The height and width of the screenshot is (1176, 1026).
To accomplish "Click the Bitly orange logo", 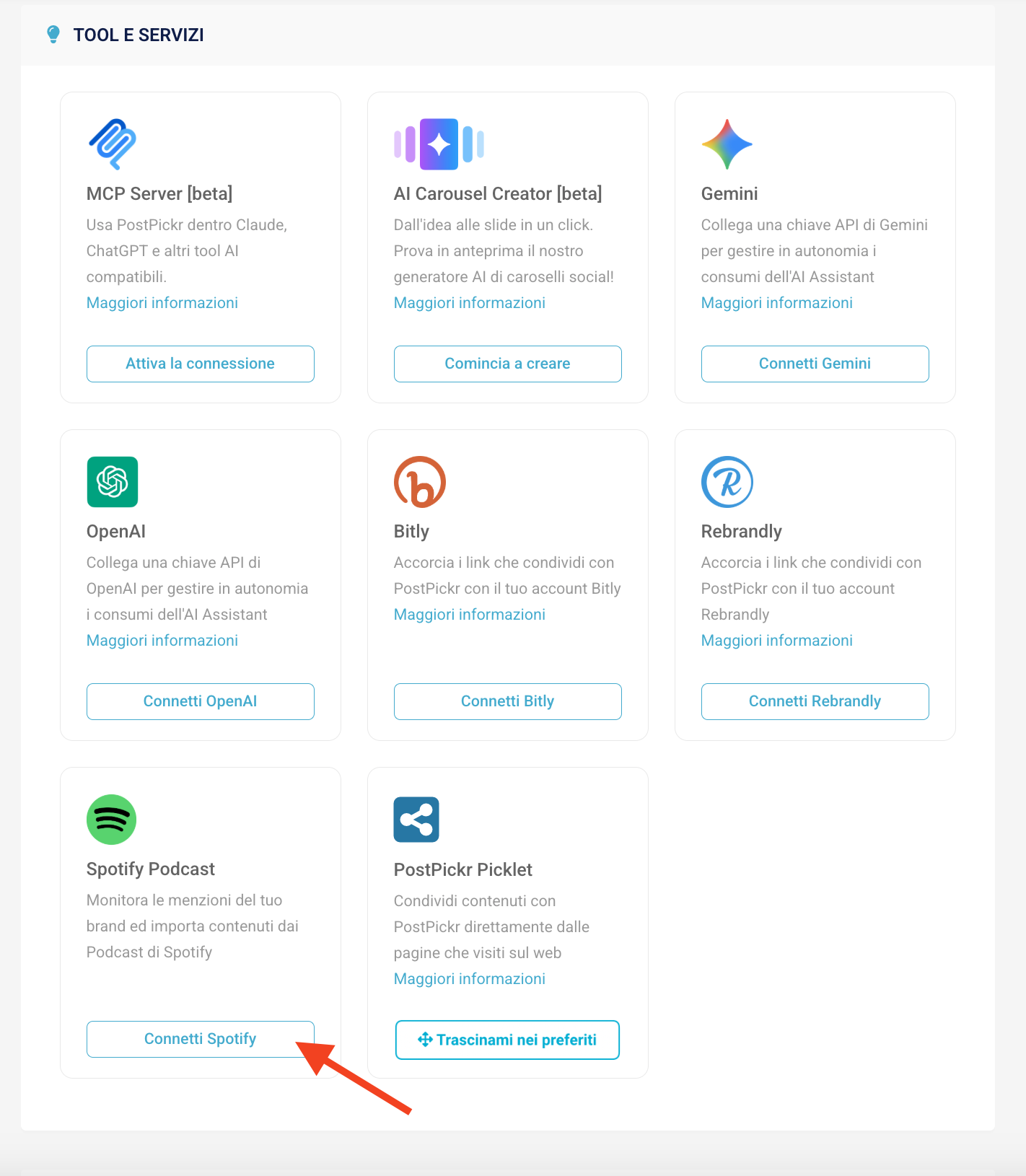I will point(420,482).
